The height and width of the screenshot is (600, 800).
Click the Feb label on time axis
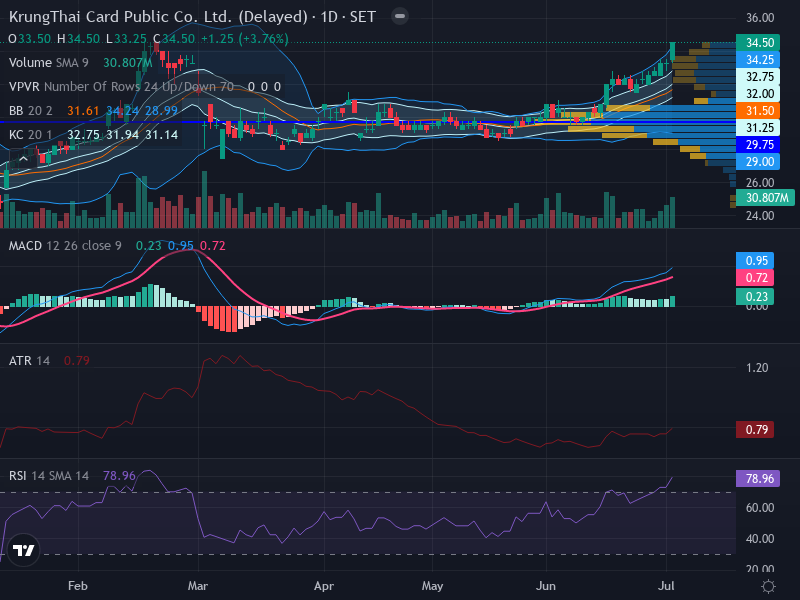tap(78, 586)
